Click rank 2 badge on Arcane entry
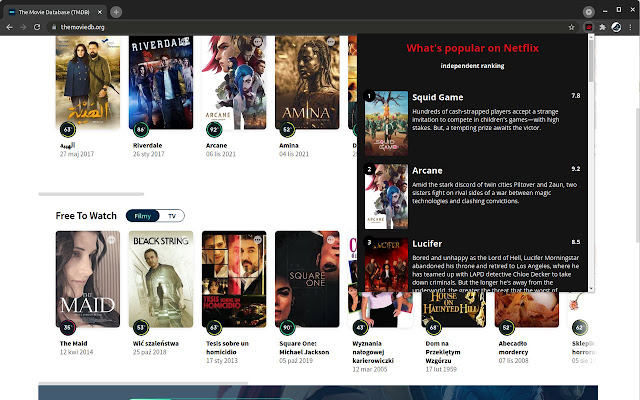The image size is (640, 400). [369, 169]
